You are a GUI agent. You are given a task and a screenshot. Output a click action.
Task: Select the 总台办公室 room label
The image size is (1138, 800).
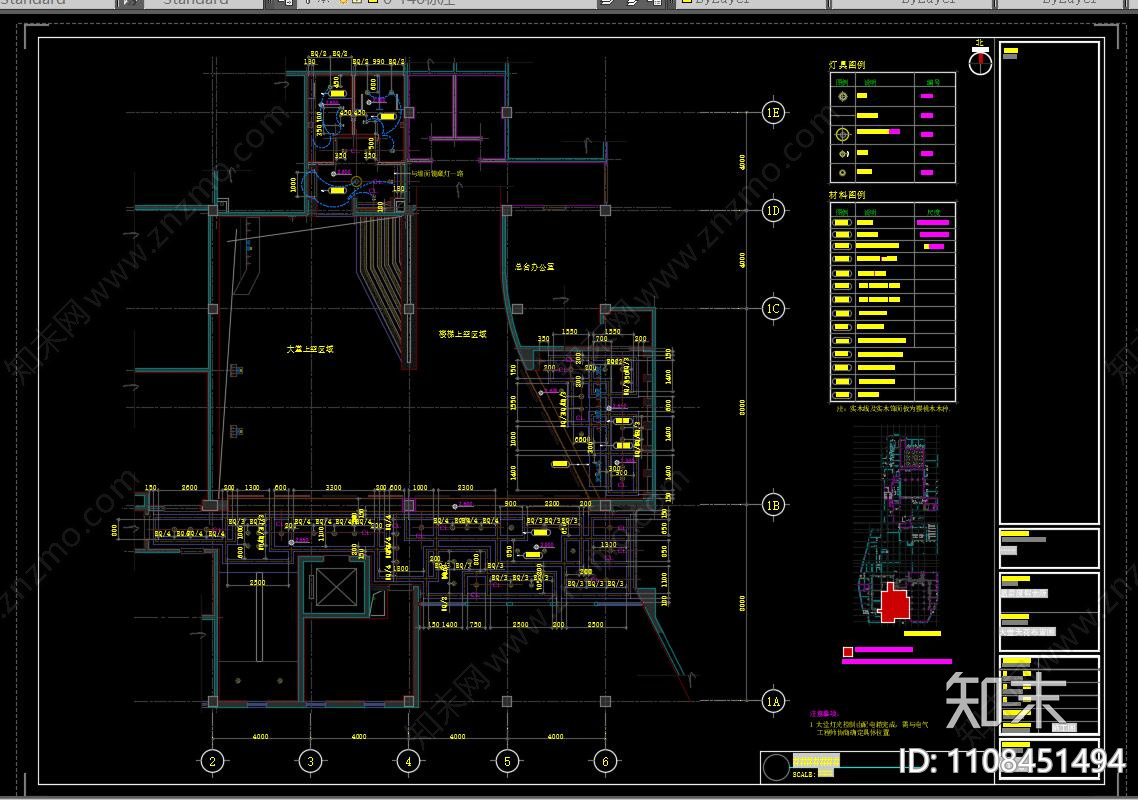click(535, 267)
